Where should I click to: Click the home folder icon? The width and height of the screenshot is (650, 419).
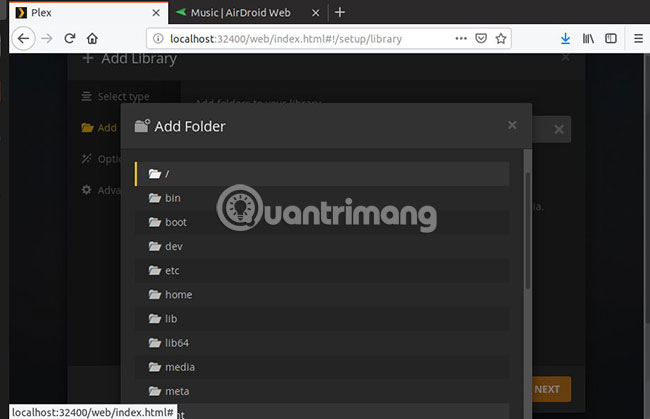tap(155, 295)
